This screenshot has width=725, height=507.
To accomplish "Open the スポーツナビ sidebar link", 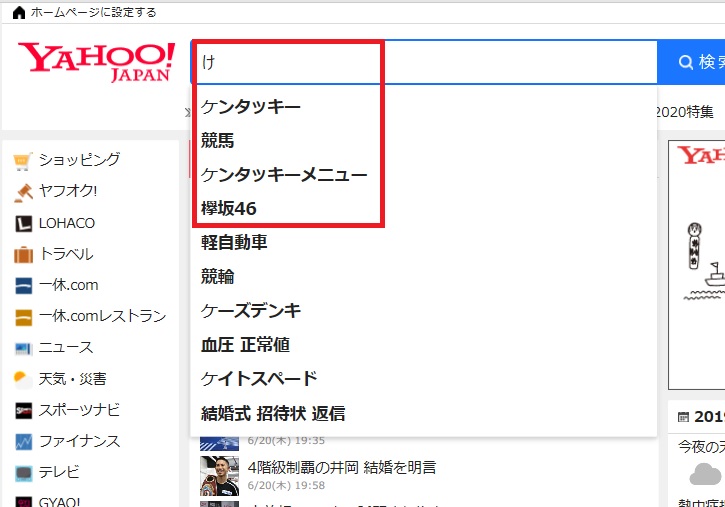I will coord(79,410).
